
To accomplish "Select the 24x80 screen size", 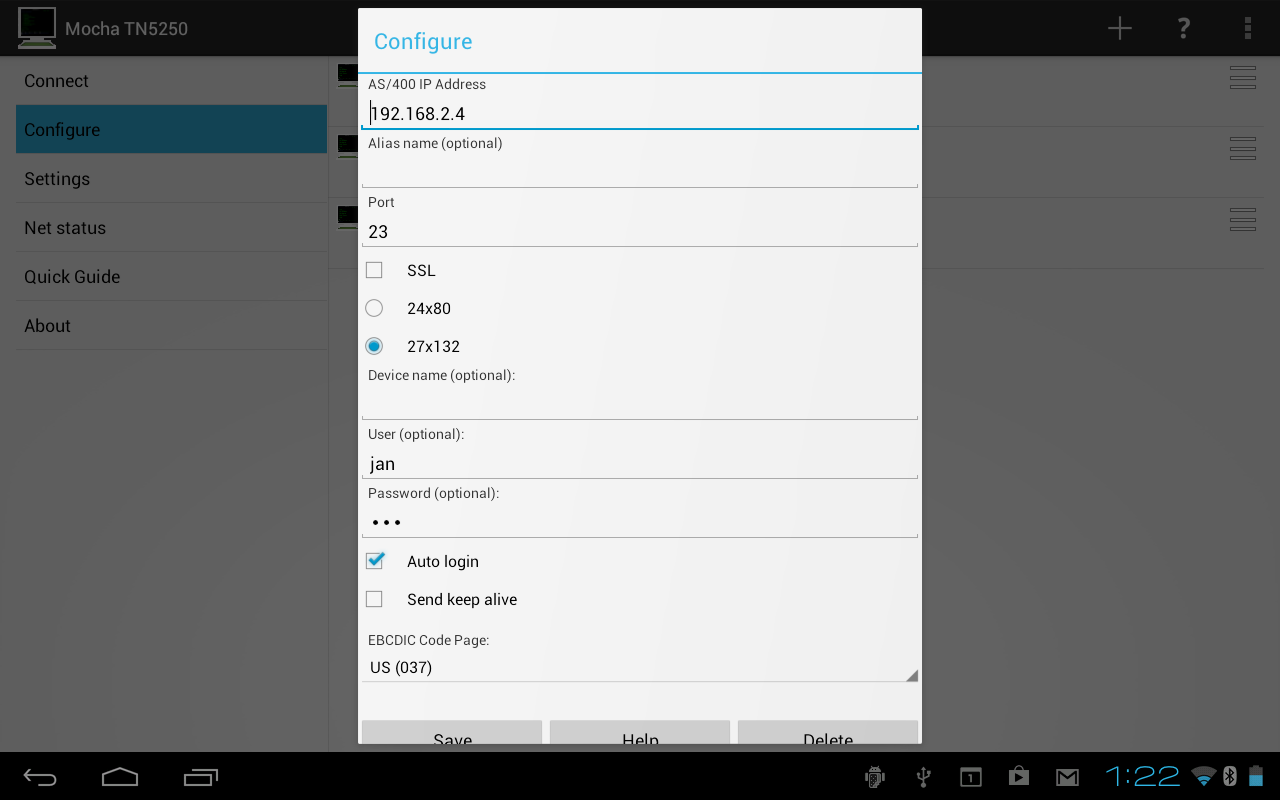I will click(x=374, y=308).
